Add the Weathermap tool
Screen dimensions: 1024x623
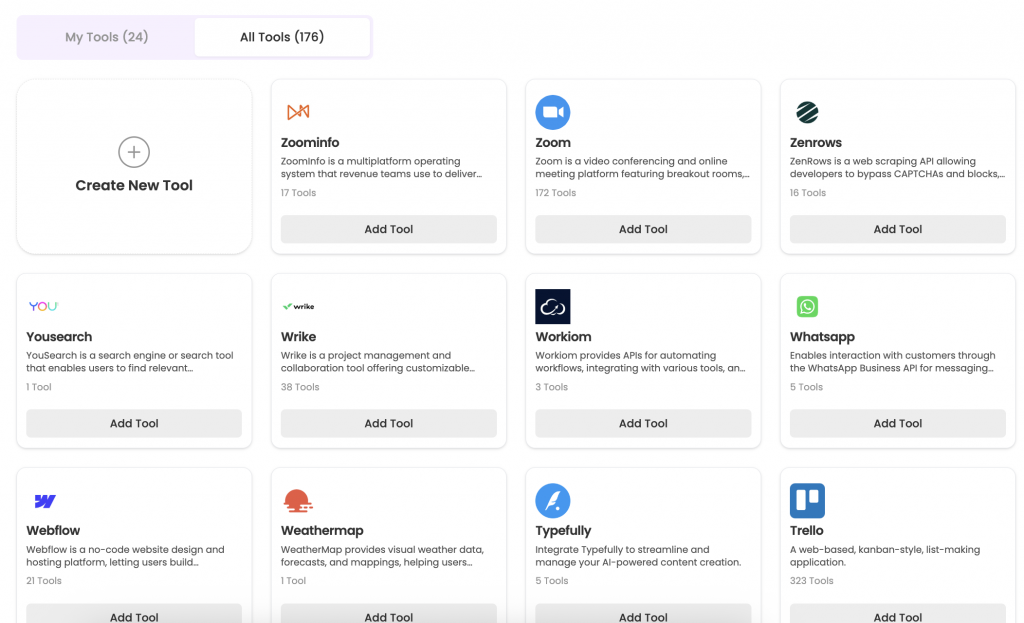coord(389,614)
